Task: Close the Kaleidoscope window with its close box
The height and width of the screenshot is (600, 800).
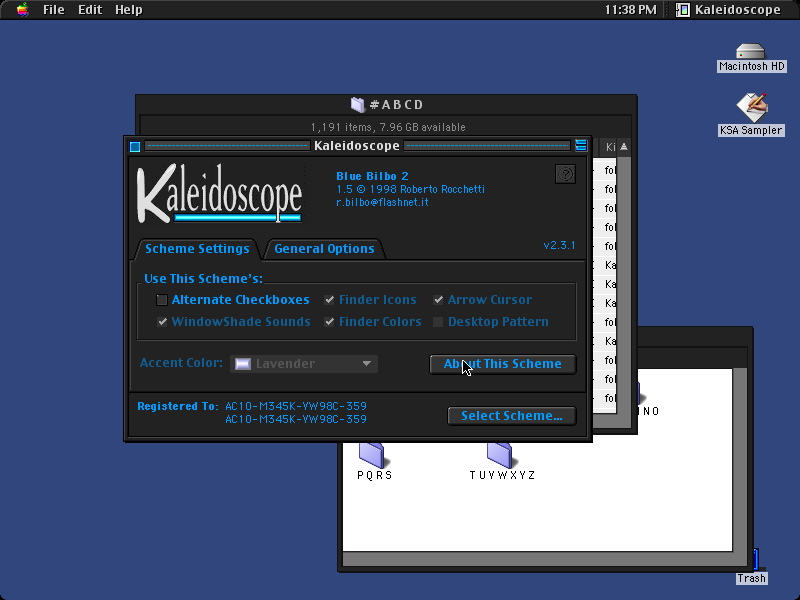Action: pos(135,147)
